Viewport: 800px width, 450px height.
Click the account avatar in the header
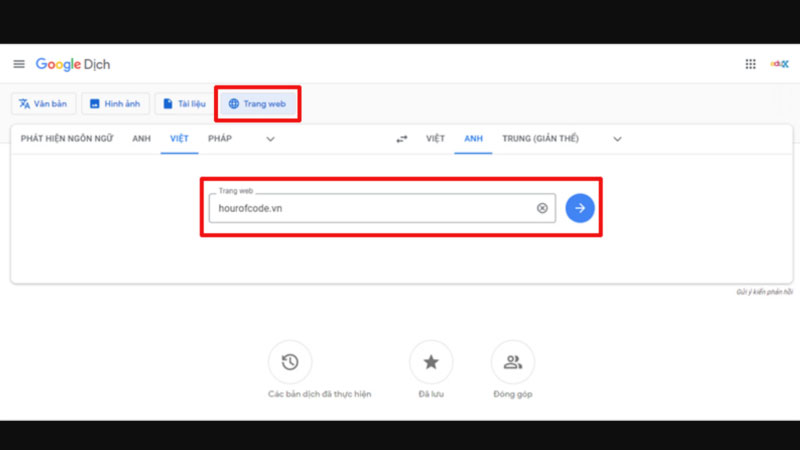pos(779,64)
